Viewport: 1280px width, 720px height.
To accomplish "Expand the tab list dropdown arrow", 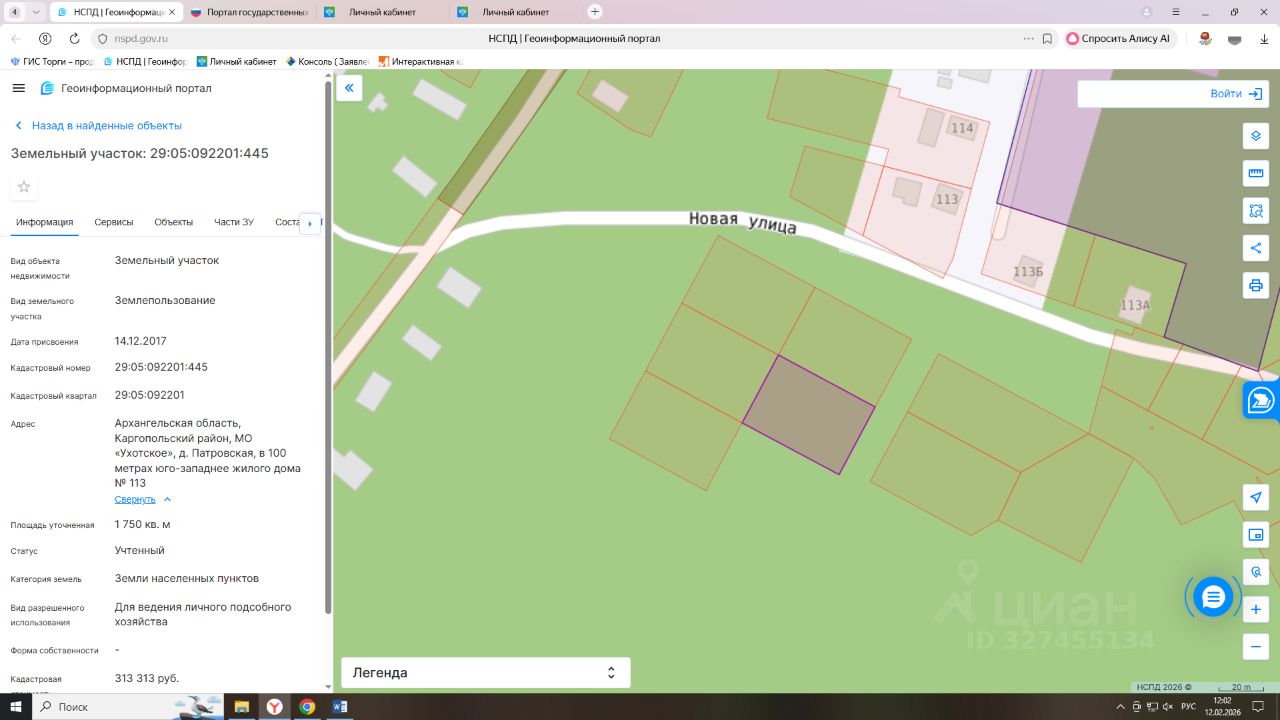I will pos(36,12).
